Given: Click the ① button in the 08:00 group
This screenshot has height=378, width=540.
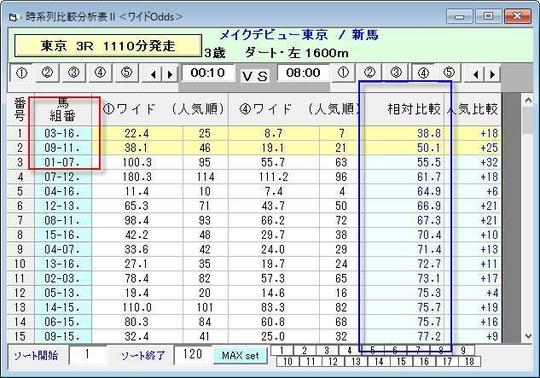Looking at the screenshot, I should coord(343,73).
